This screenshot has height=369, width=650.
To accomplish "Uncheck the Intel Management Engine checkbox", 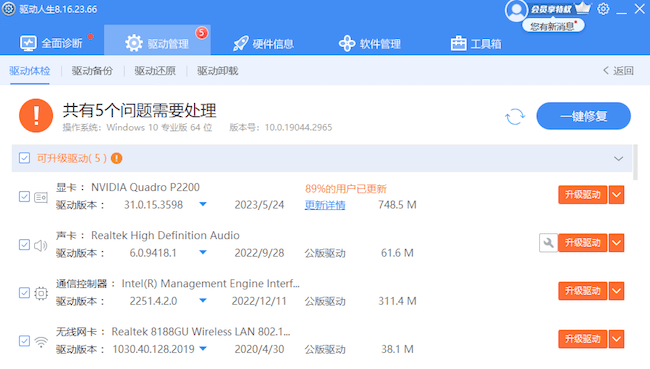I will 24,293.
